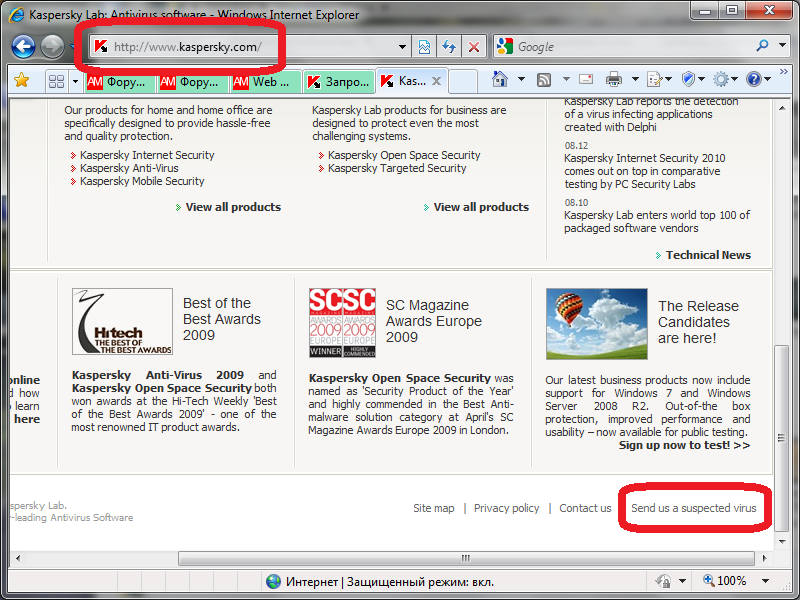Open the Technical News link
Viewport: 800px width, 600px height.
click(x=708, y=255)
